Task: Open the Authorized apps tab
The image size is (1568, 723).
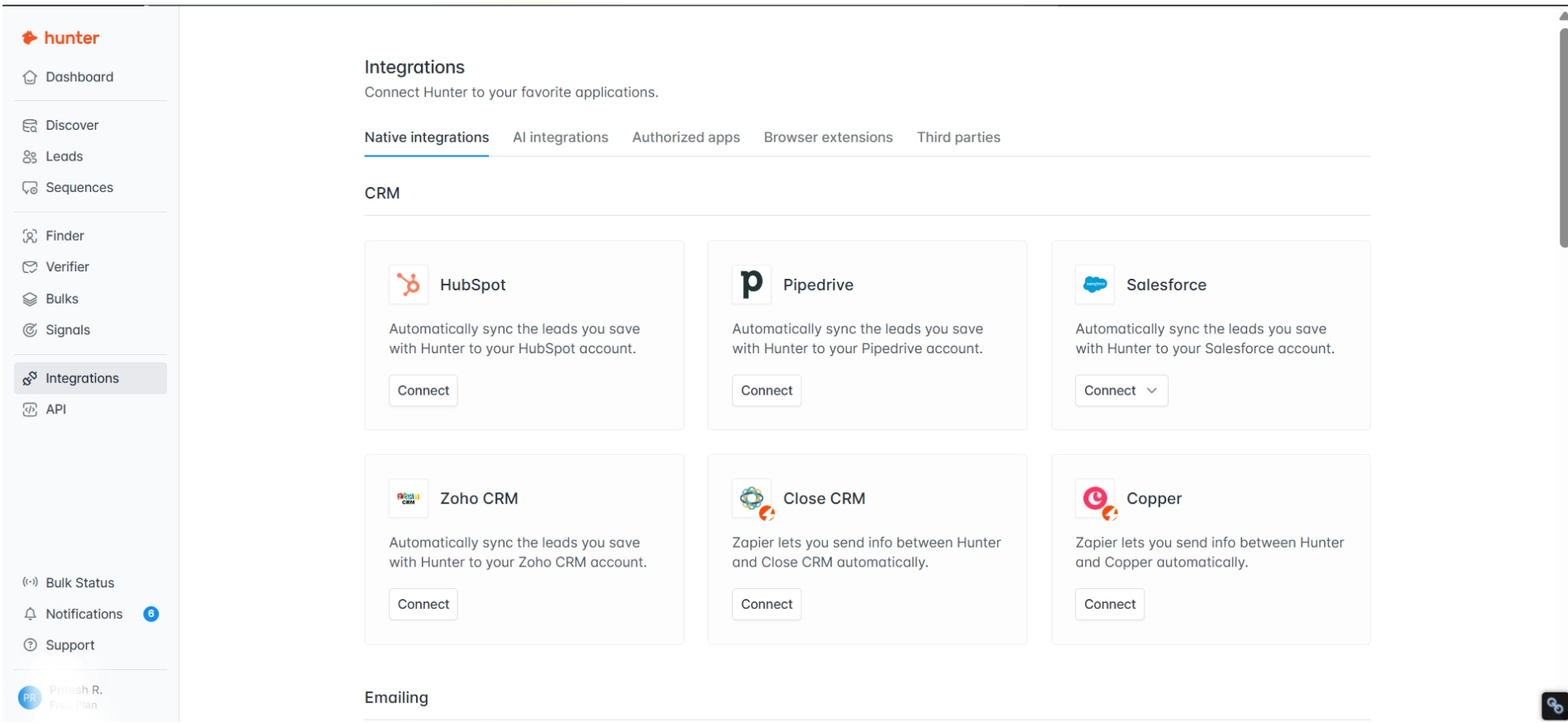Action: 686,137
